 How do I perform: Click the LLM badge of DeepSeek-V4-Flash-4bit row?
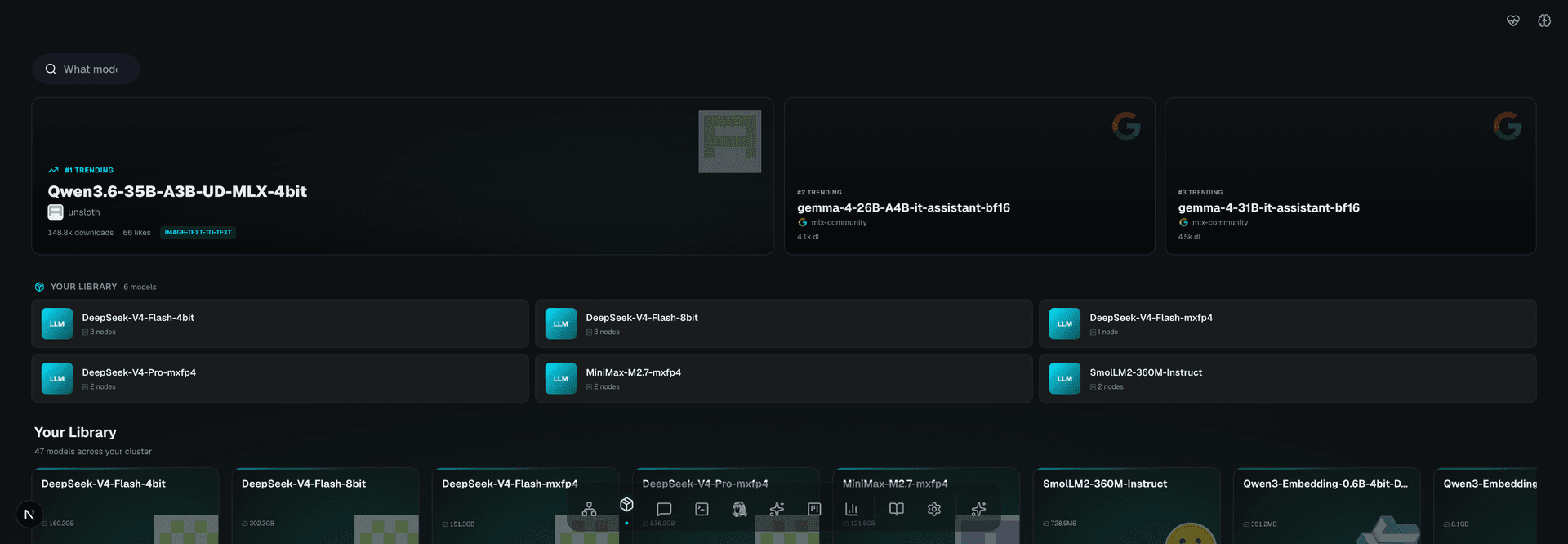click(57, 323)
